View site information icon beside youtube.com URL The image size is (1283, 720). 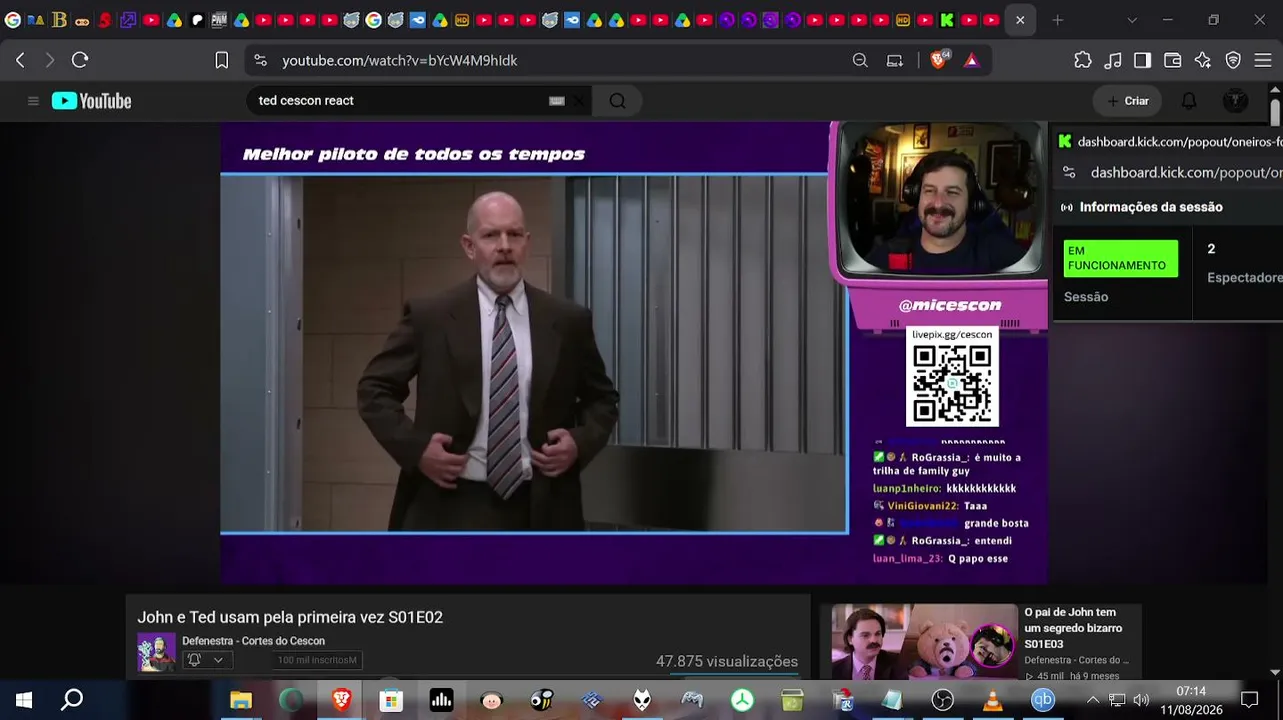pyautogui.click(x=261, y=60)
